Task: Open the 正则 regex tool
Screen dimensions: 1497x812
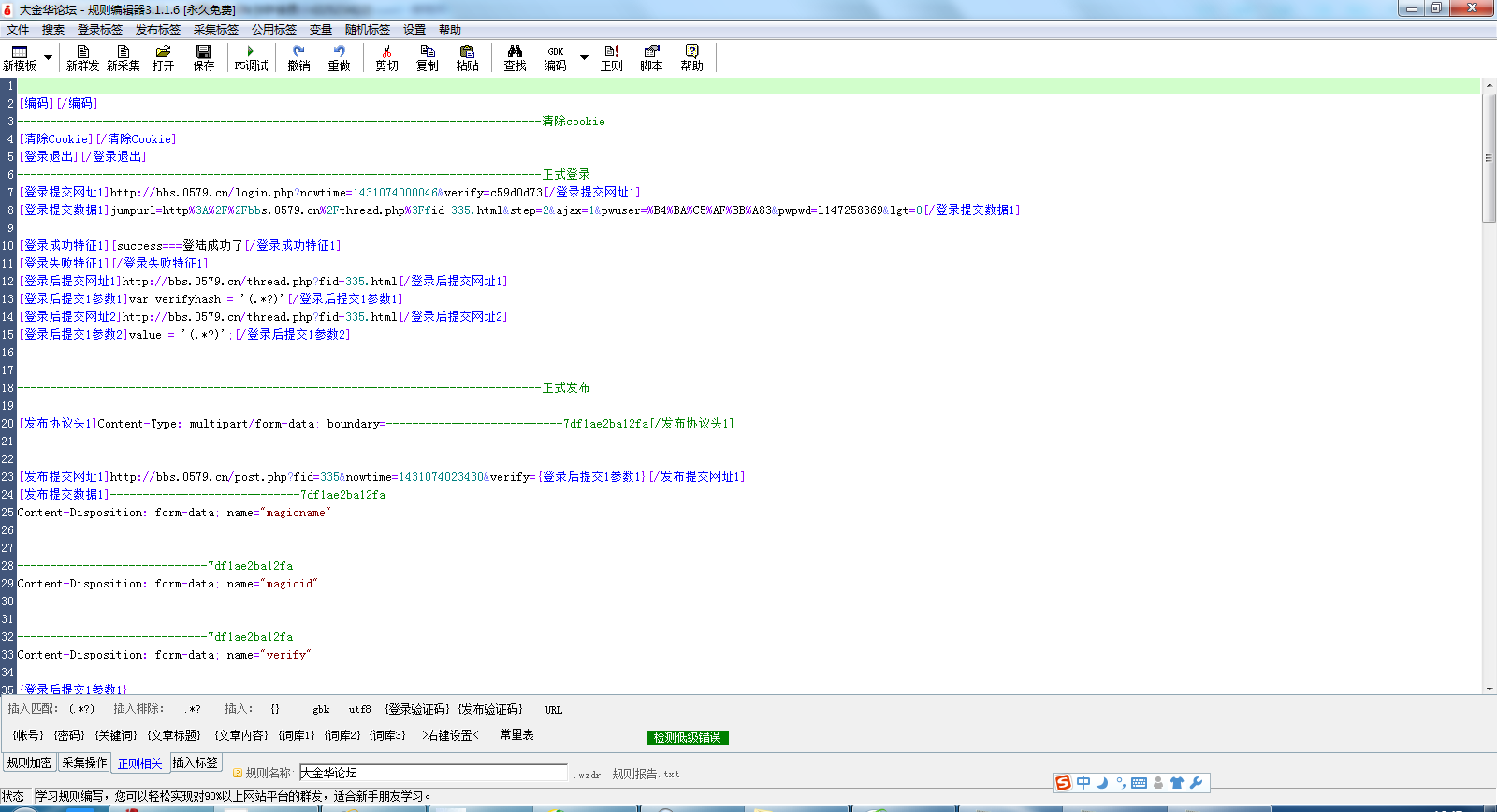Action: click(x=611, y=52)
